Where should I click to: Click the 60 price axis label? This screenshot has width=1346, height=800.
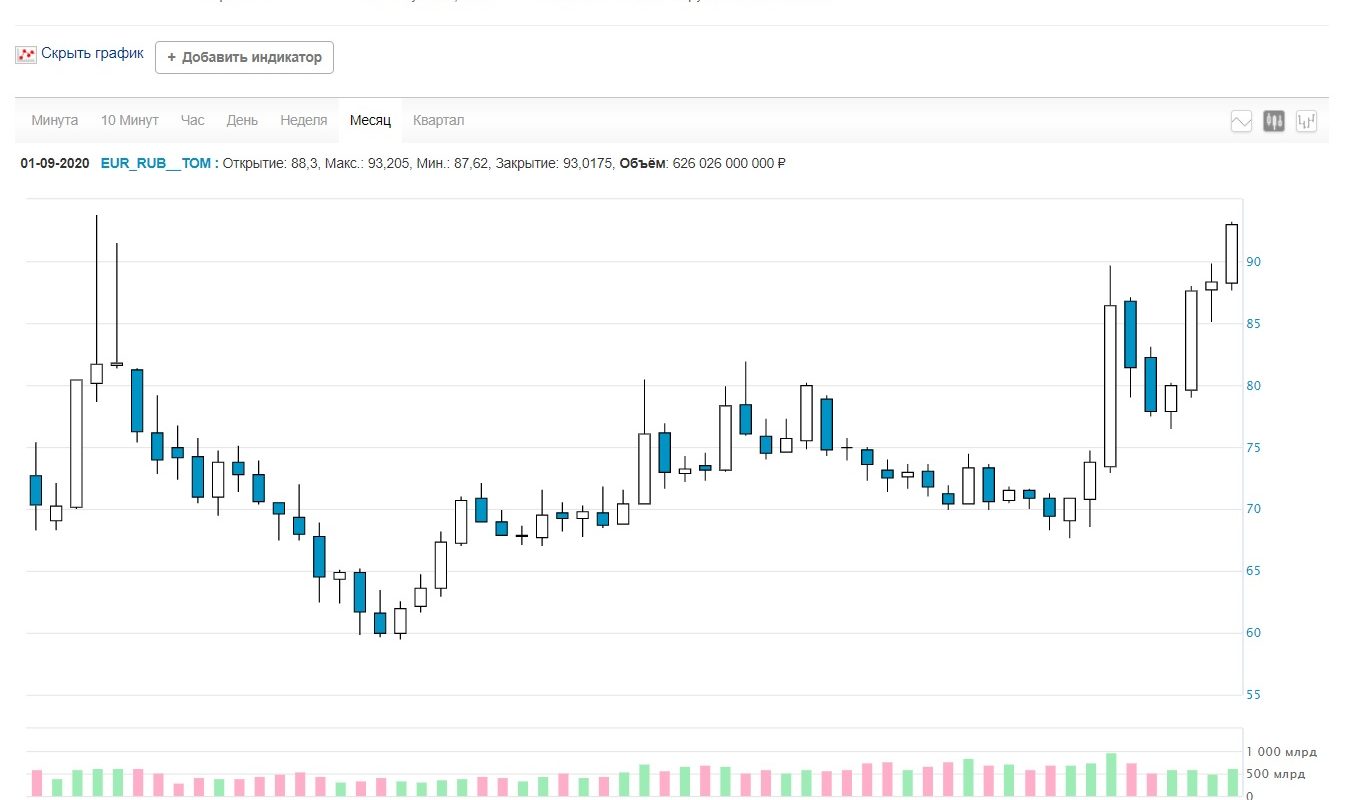point(1253,633)
